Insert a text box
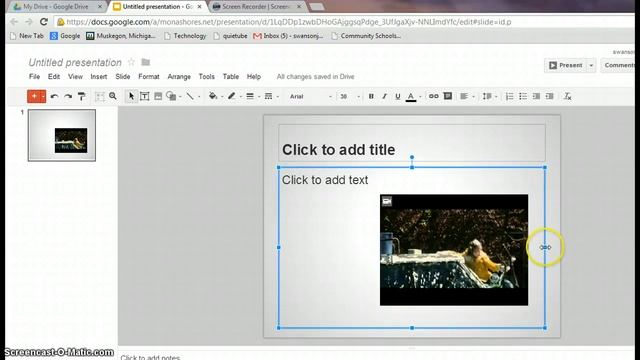 pos(144,96)
